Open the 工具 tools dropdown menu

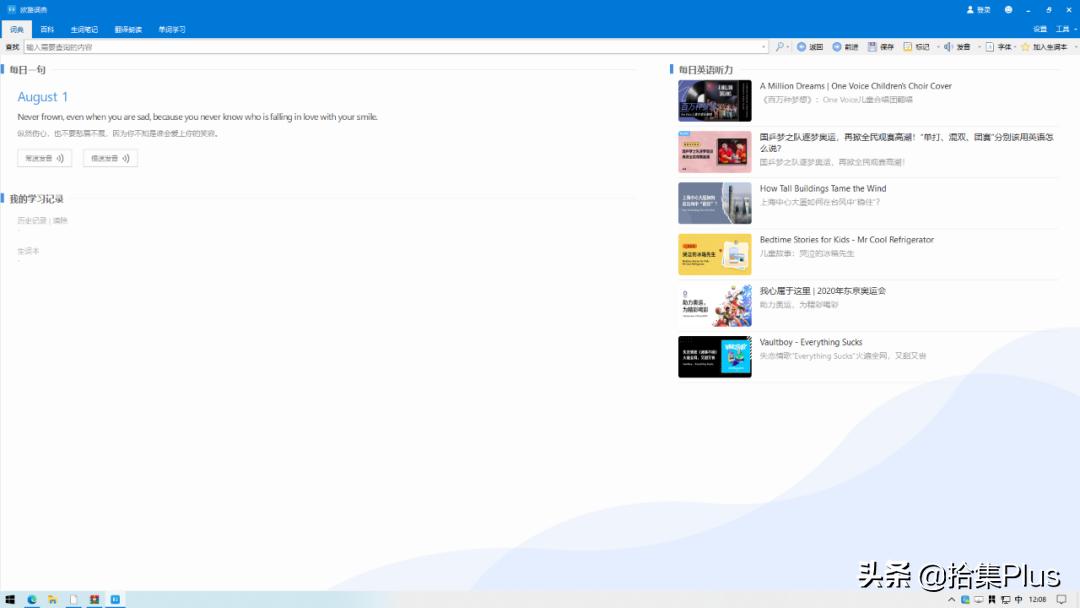(1063, 29)
